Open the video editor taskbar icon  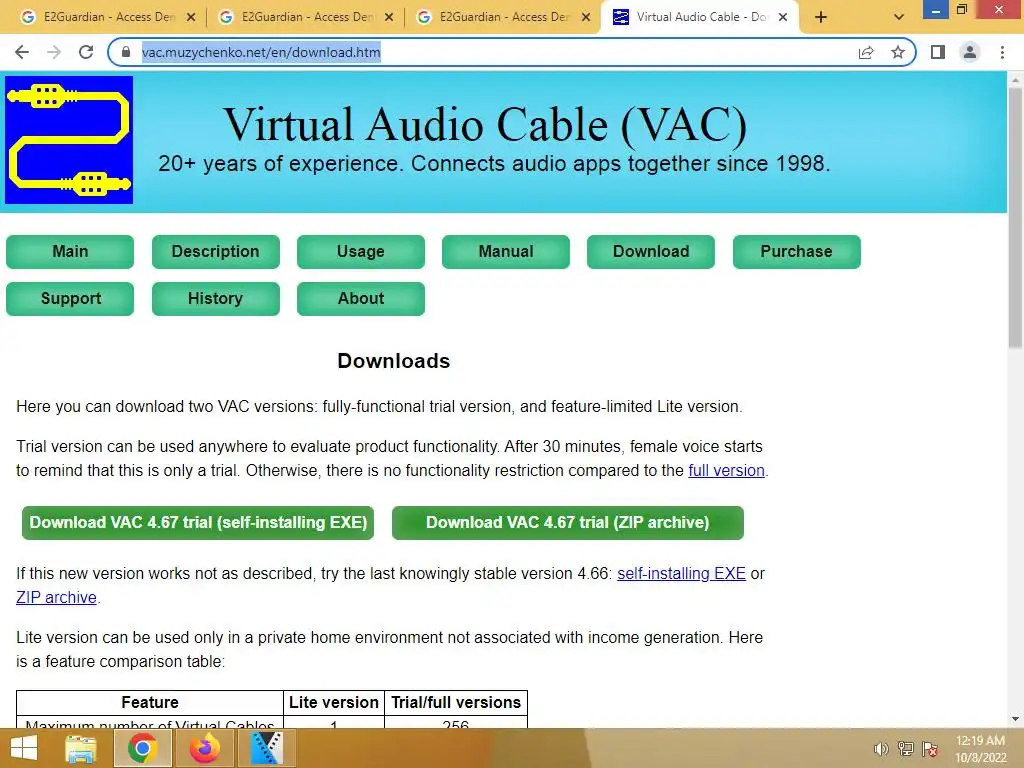coord(266,748)
